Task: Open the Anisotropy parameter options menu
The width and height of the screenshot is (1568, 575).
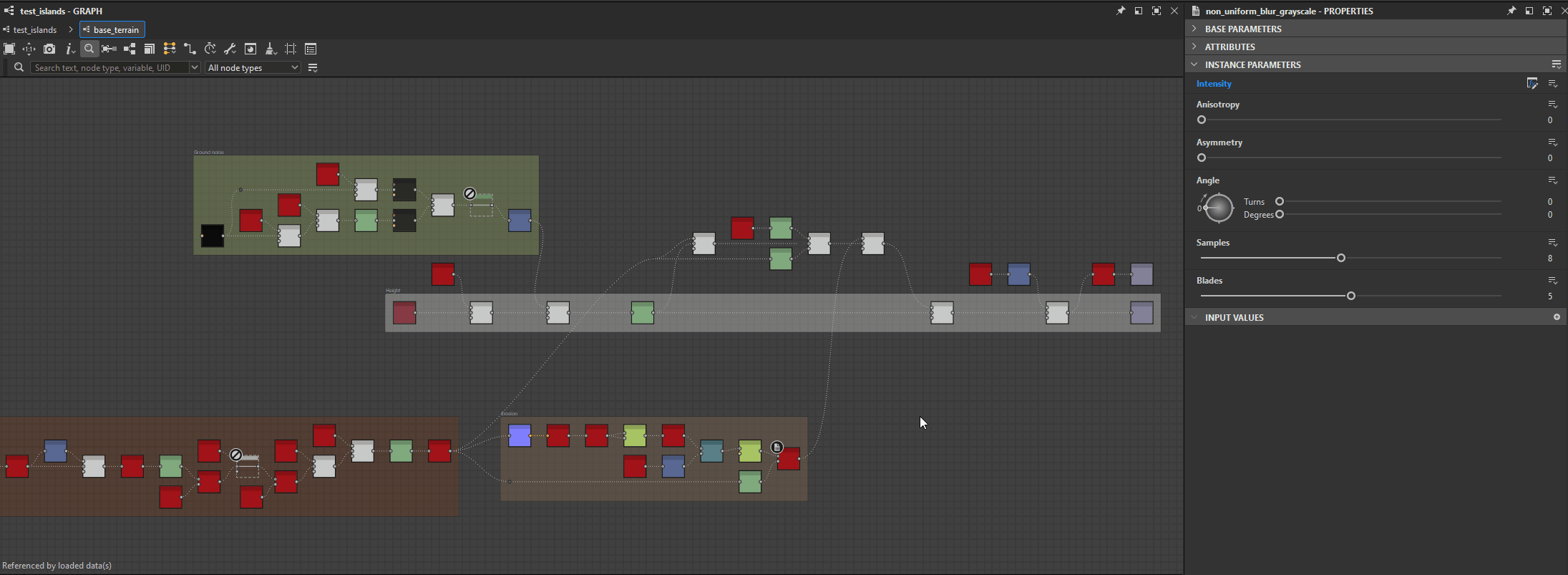Action: [x=1553, y=105]
